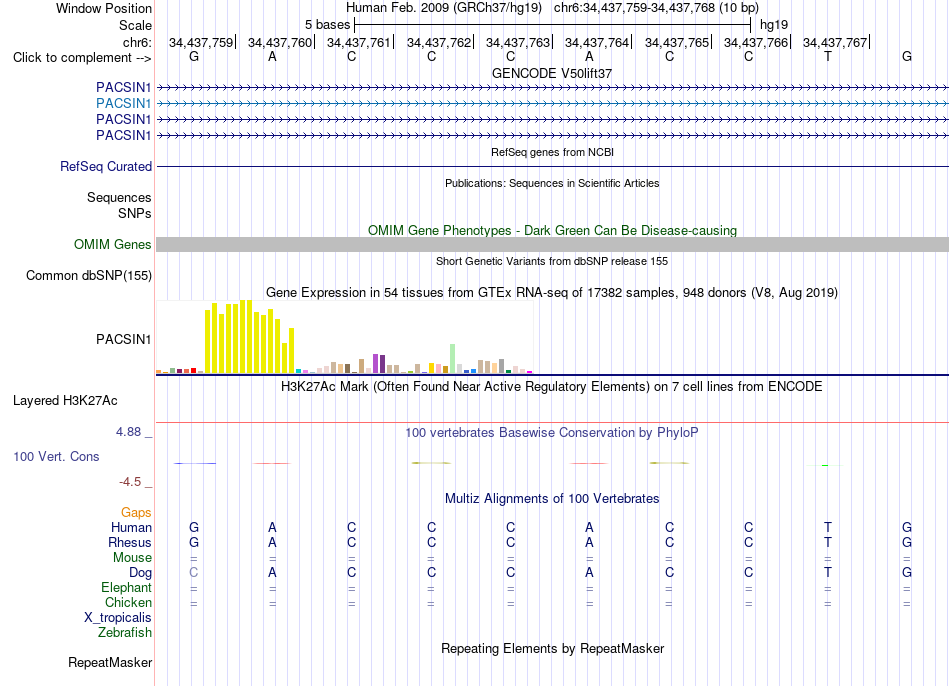Click the green PhyloP conservation mark
Image resolution: width=950 pixels, height=686 pixels.
tap(825, 465)
